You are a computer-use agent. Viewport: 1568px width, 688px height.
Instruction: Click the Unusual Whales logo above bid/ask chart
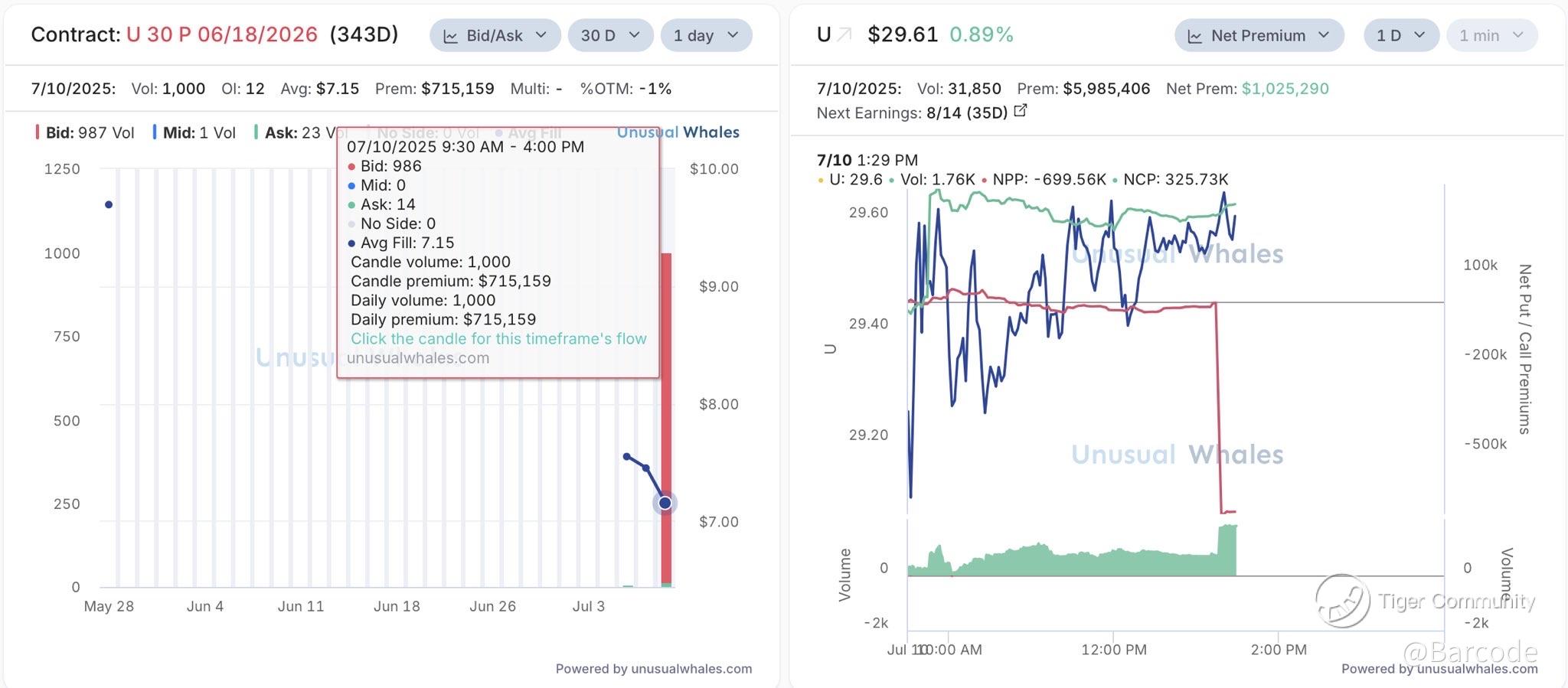(678, 132)
